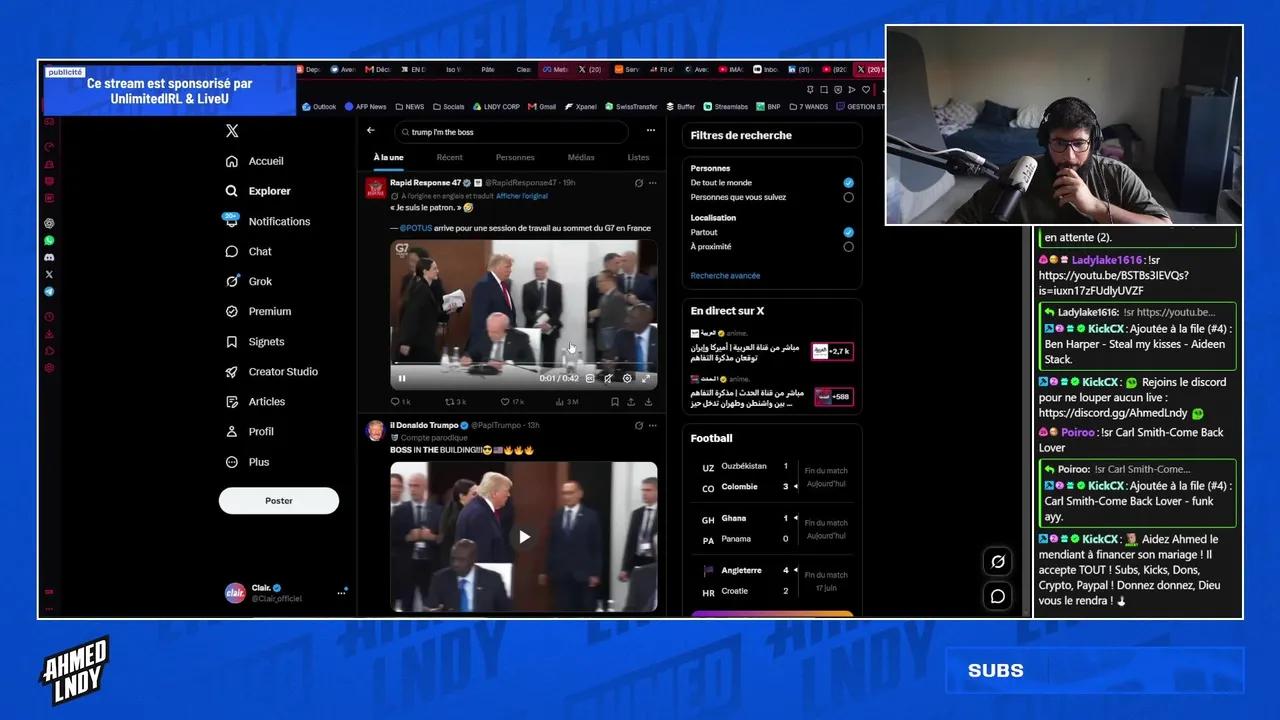Viewport: 1280px width, 720px height.
Task: Open account options next to Clair. profile
Action: [341, 592]
